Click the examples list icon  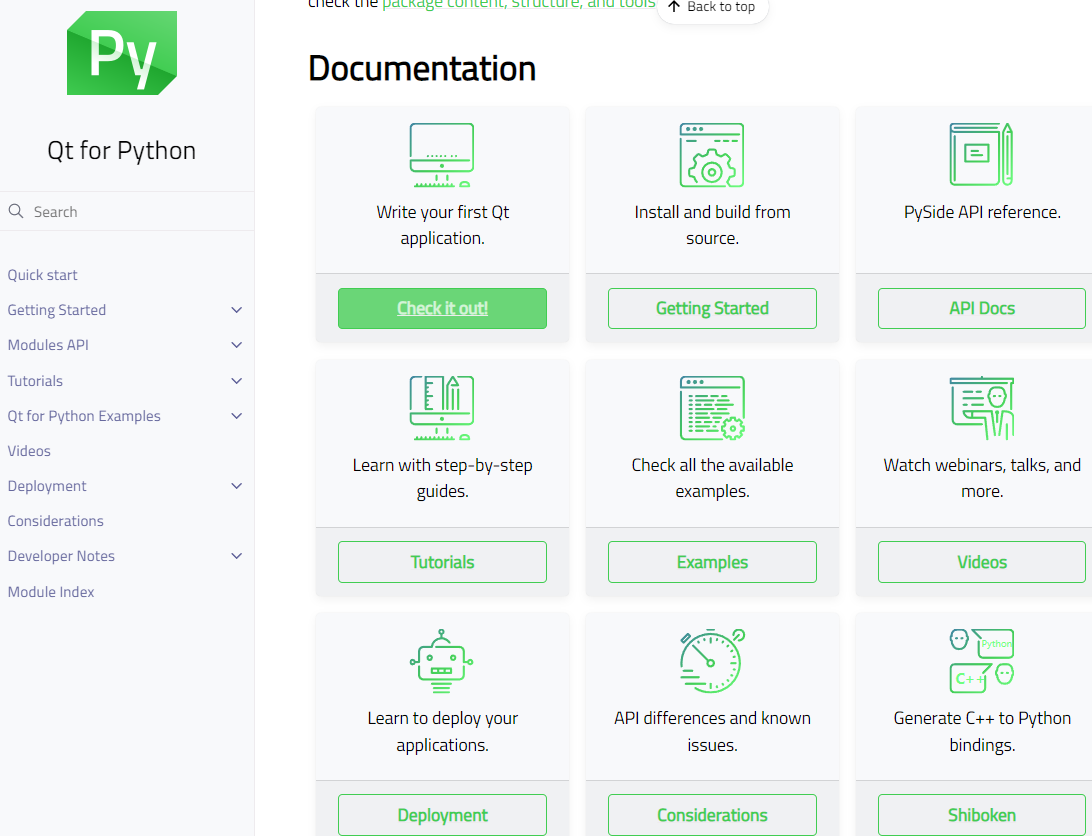712,408
